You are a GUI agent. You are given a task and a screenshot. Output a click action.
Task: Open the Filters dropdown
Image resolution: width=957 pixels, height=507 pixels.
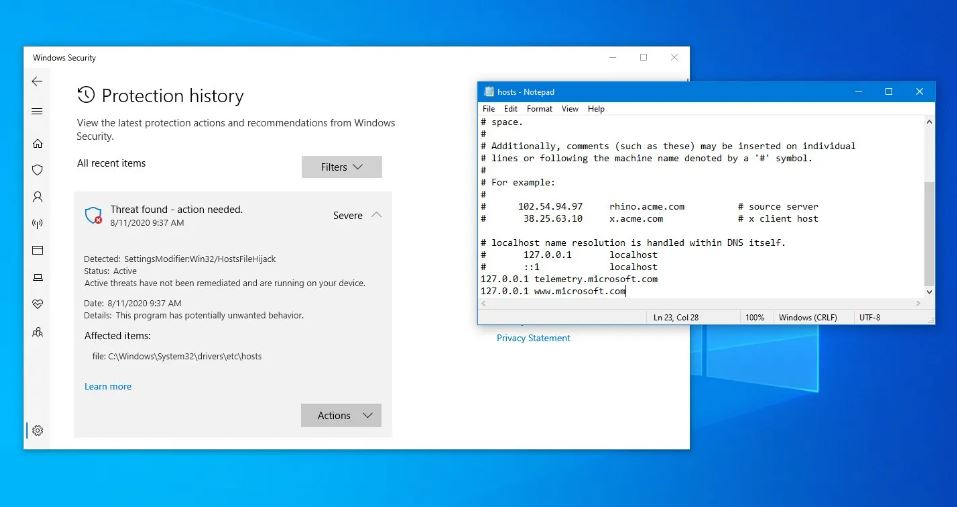pos(342,167)
